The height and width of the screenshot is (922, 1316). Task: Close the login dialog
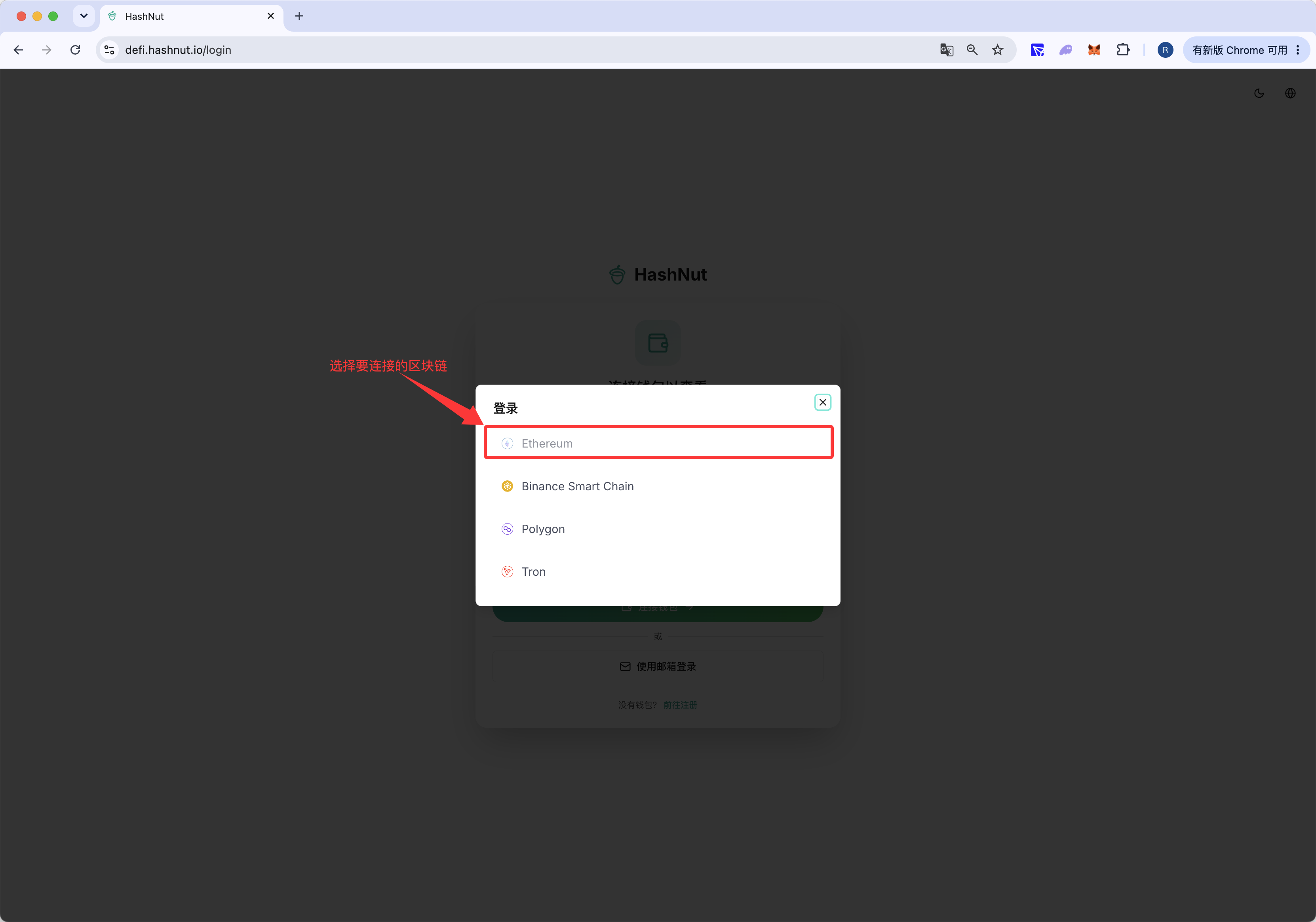tap(823, 402)
